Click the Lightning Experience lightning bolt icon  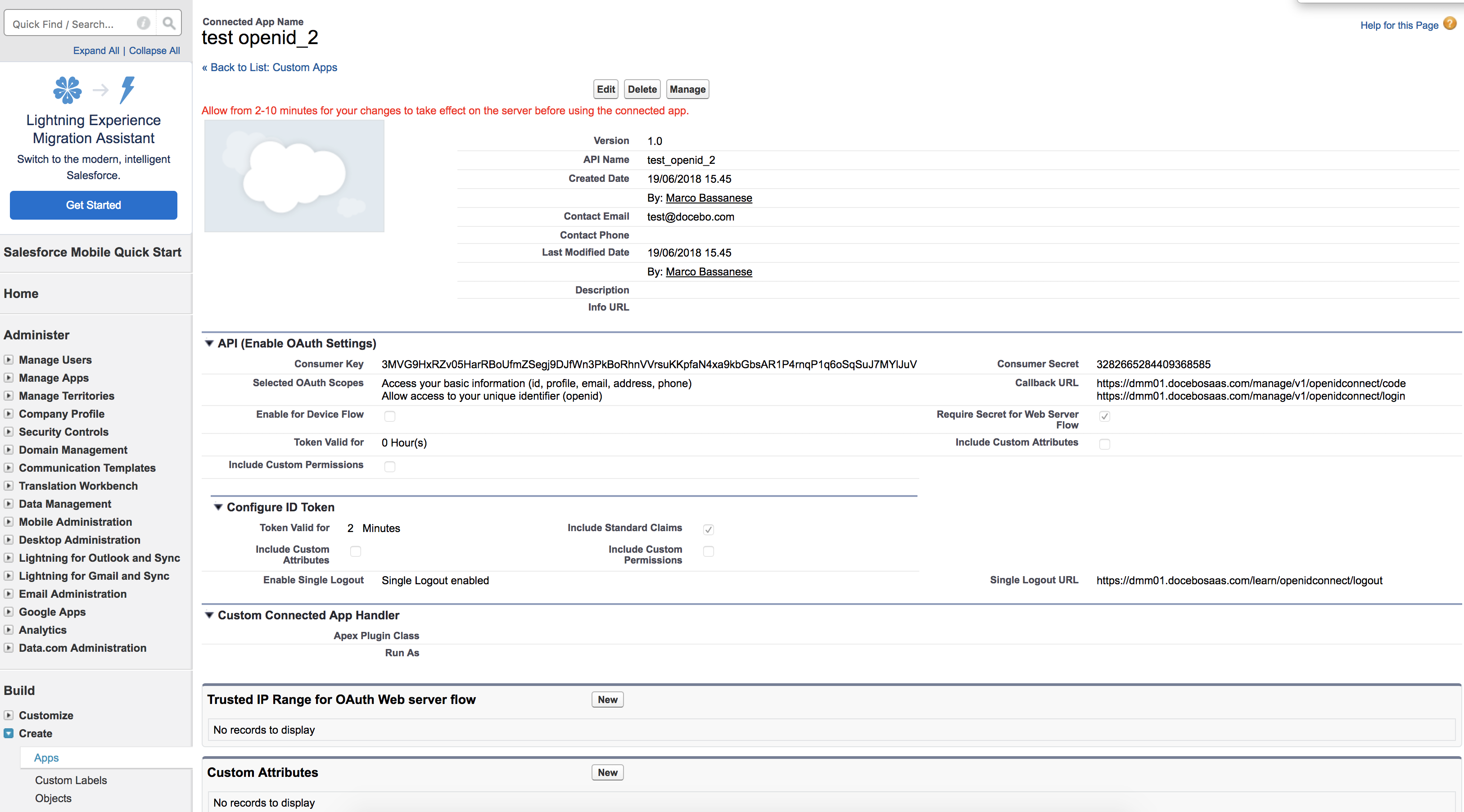click(x=127, y=90)
